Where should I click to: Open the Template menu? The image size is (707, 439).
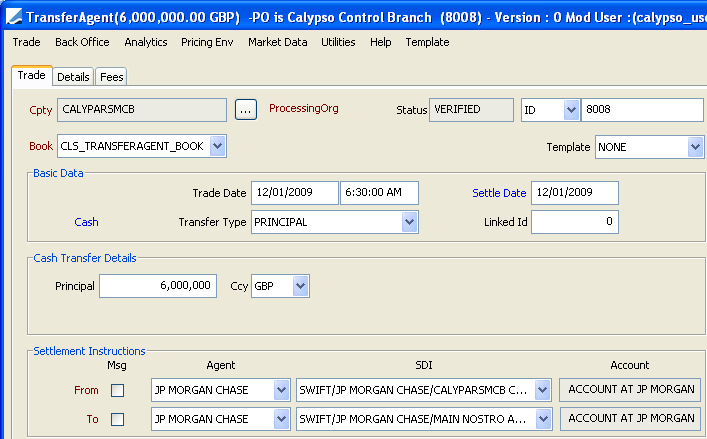click(x=427, y=42)
